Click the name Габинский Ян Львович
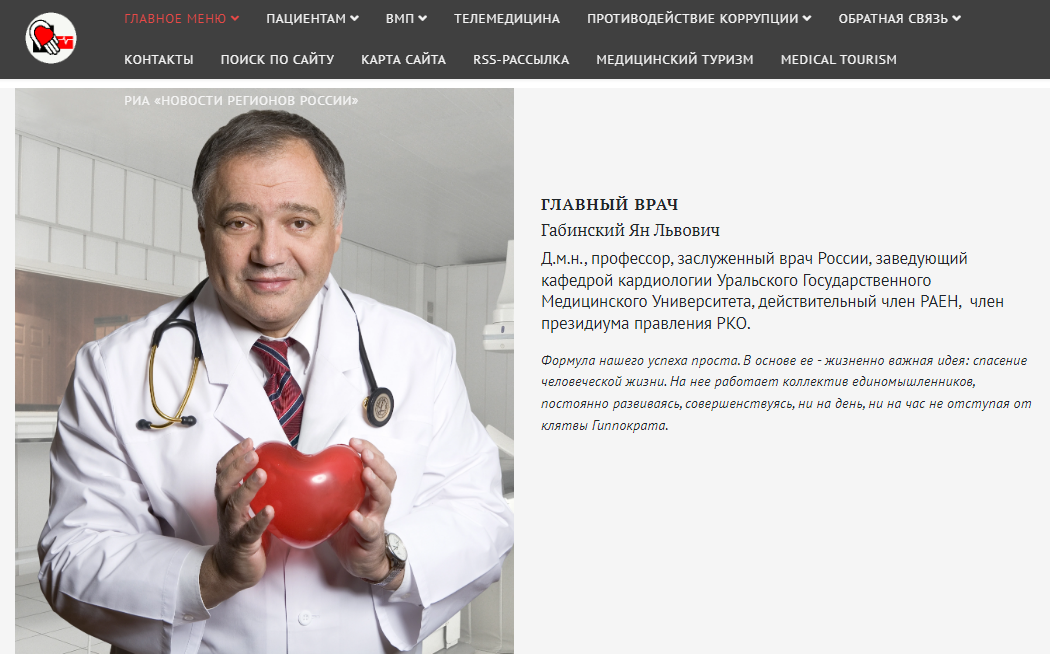1050x662 pixels. [x=630, y=230]
